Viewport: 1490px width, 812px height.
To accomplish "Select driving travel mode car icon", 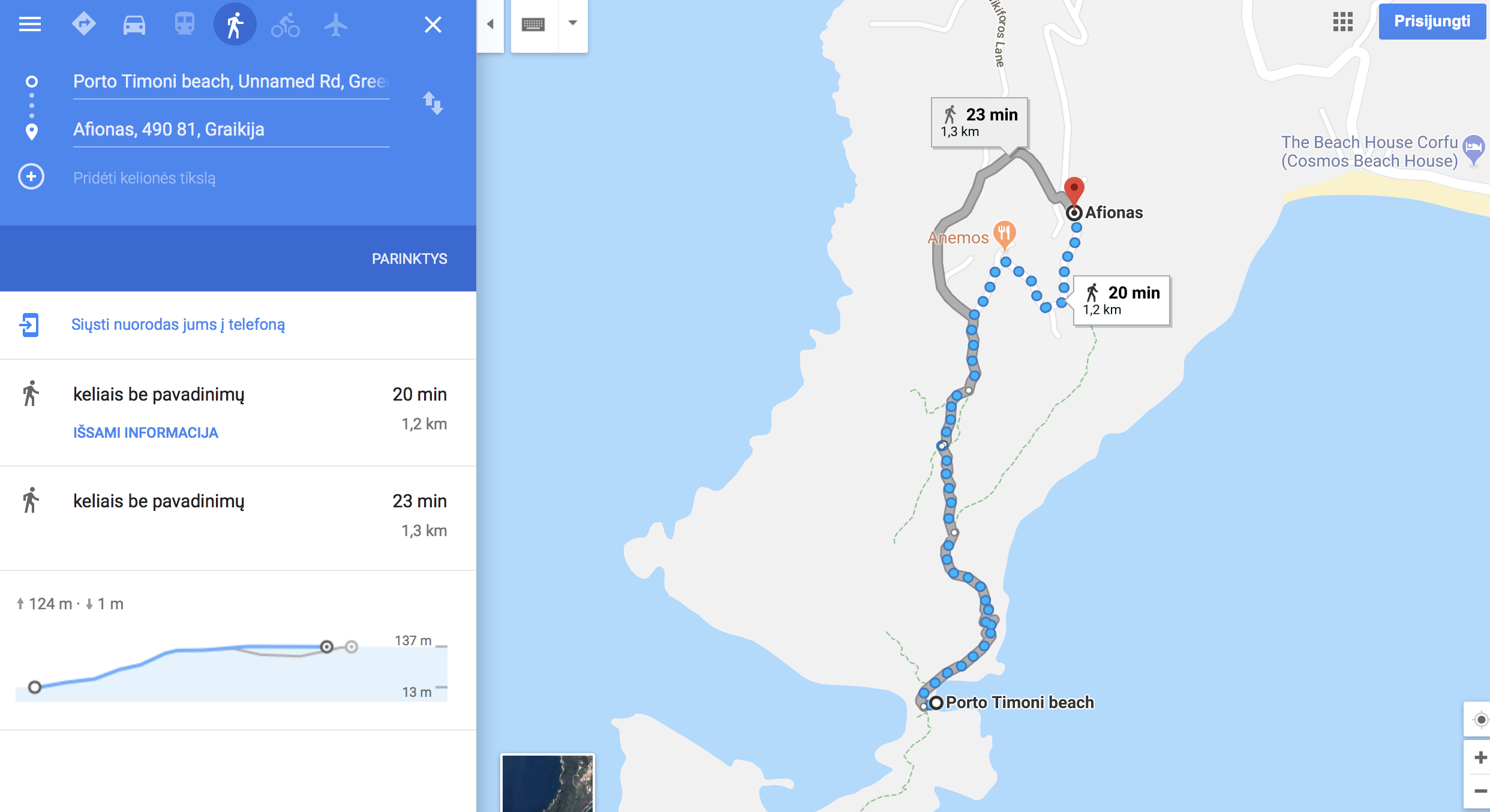I will point(134,25).
